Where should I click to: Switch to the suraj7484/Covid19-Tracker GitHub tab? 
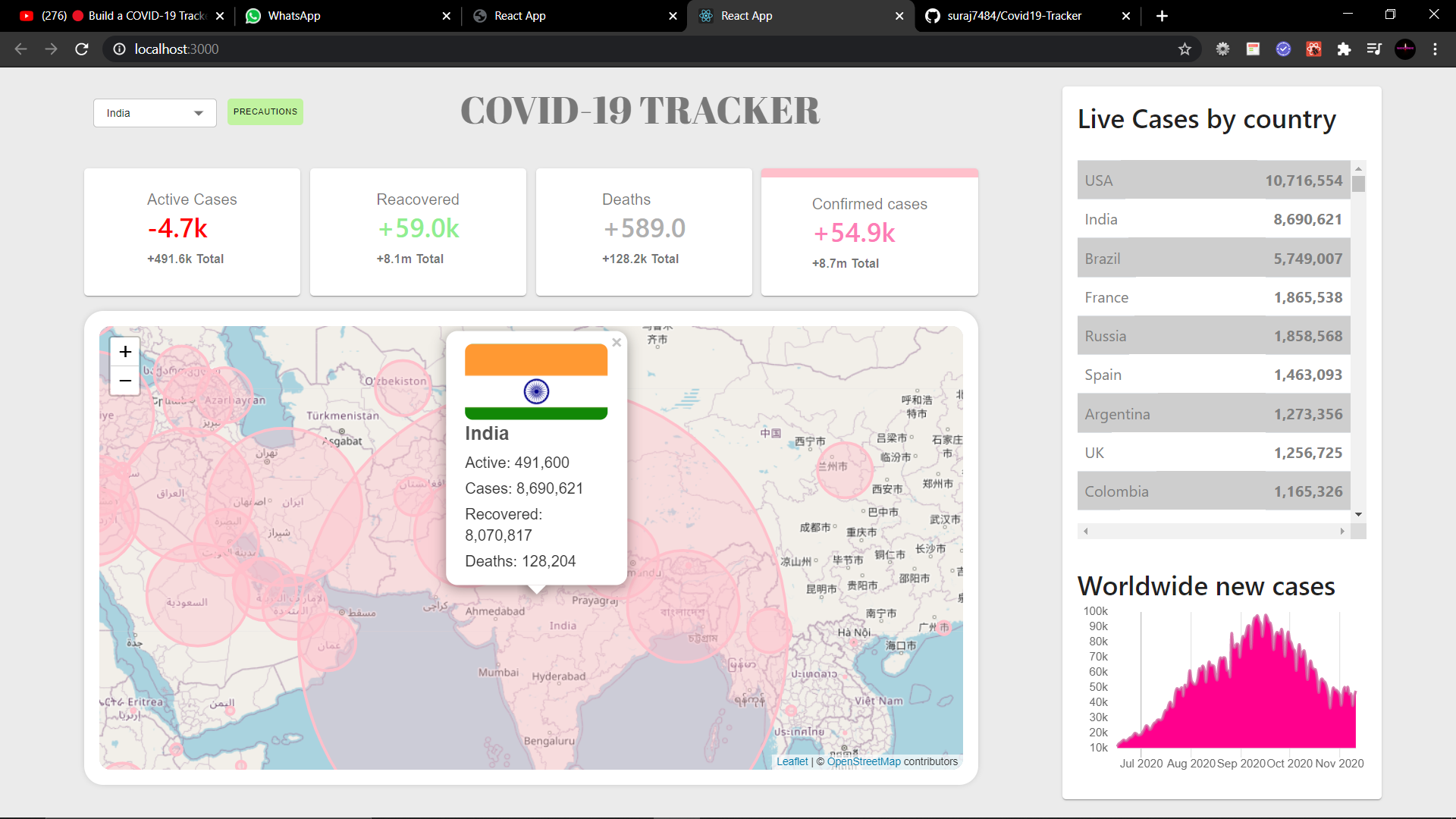coord(1028,16)
